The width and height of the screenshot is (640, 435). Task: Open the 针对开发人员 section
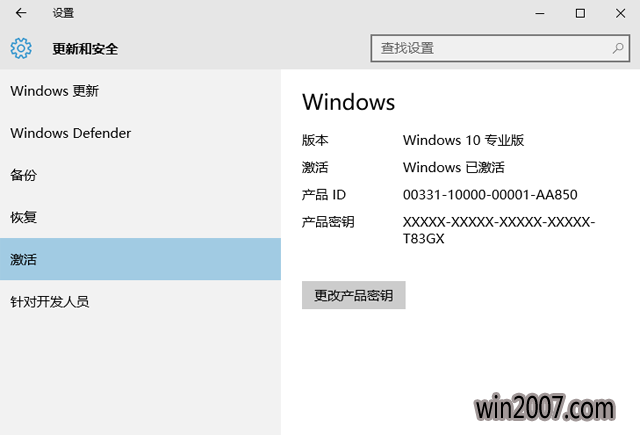[x=140, y=302]
